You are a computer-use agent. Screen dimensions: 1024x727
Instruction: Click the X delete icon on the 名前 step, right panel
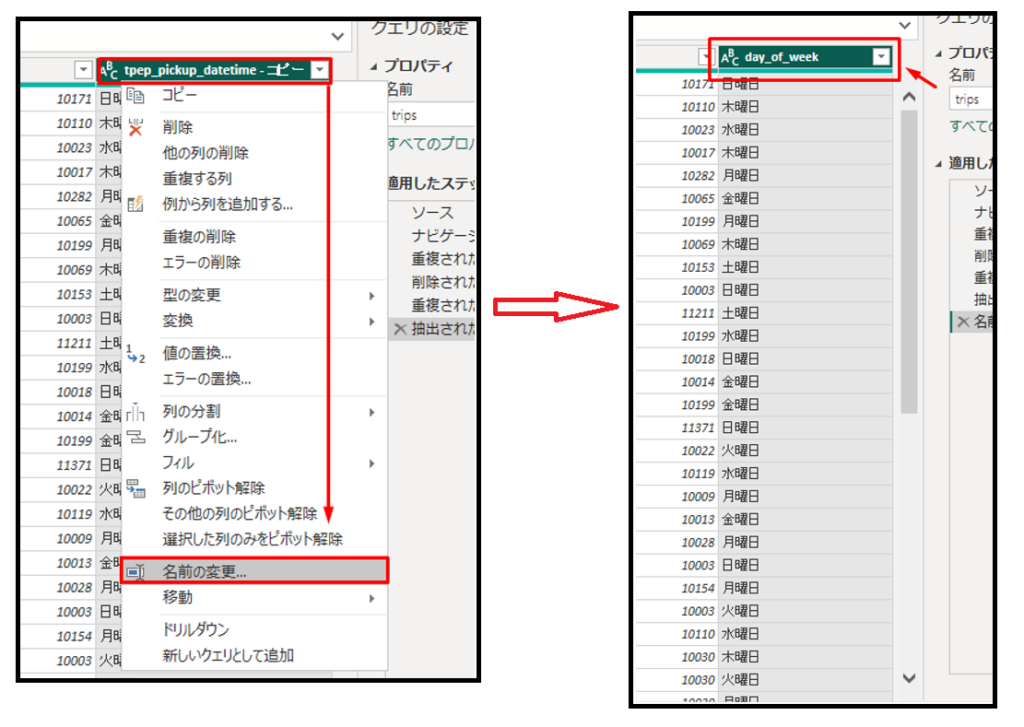(x=963, y=321)
